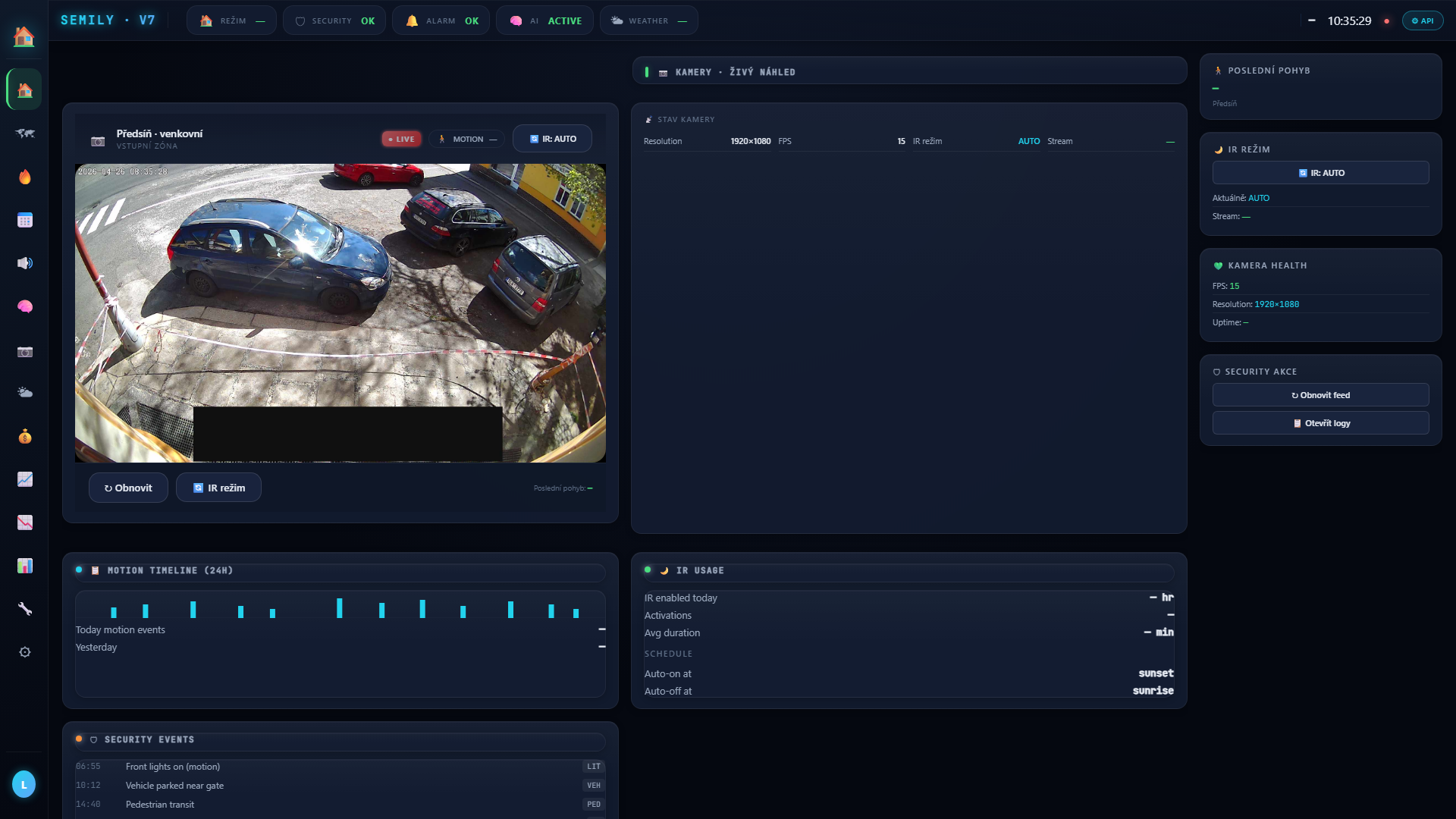Click the API button in top bar
Screen dimensions: 1456x819
coord(1422,20)
